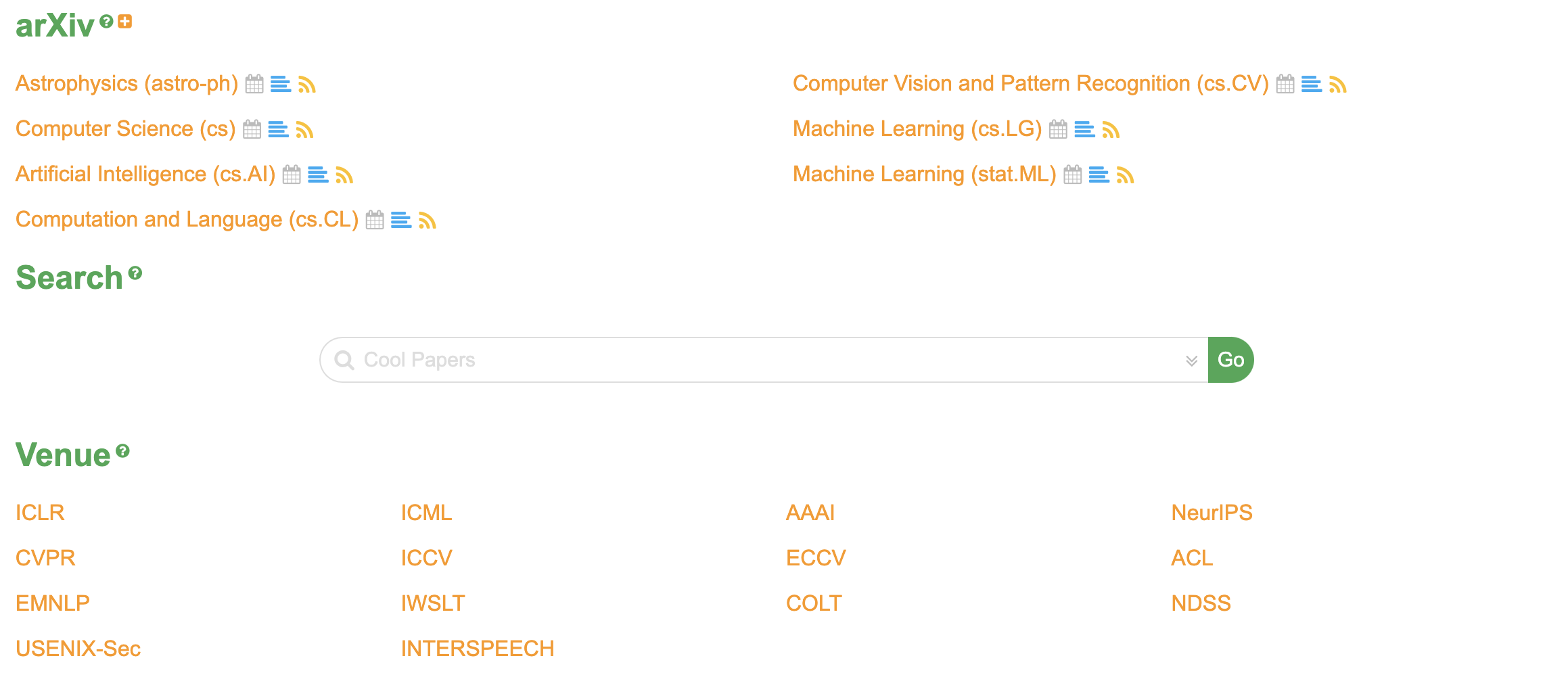
Task: Open the ICLR venue link
Action: click(40, 513)
